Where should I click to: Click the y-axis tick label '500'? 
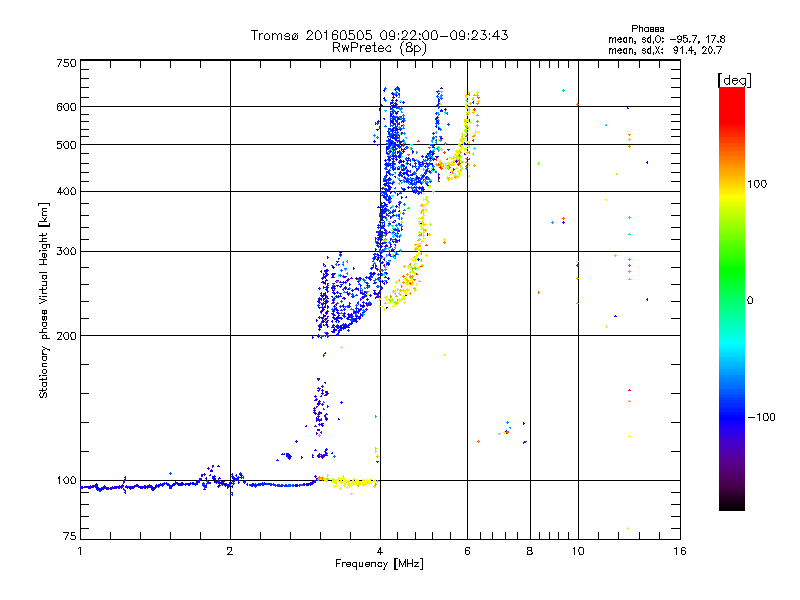pyautogui.click(x=66, y=145)
